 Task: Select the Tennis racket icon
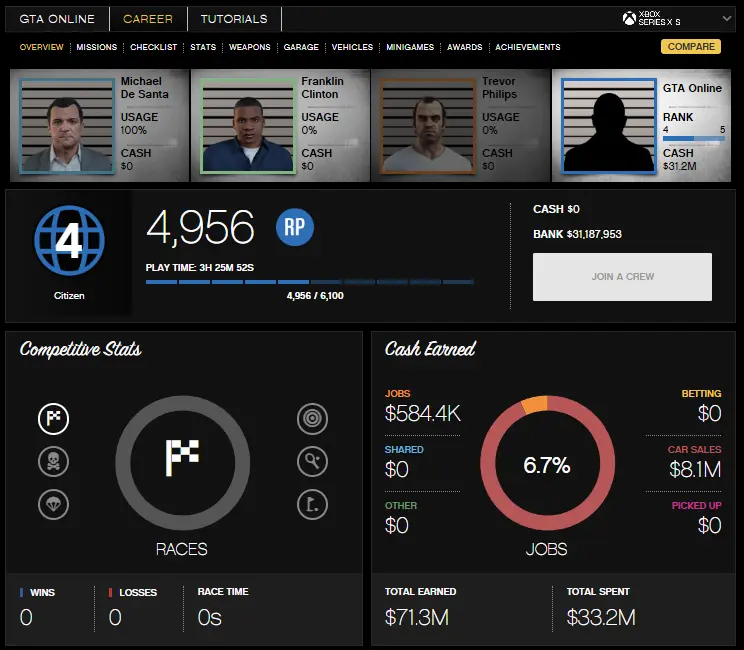(312, 461)
